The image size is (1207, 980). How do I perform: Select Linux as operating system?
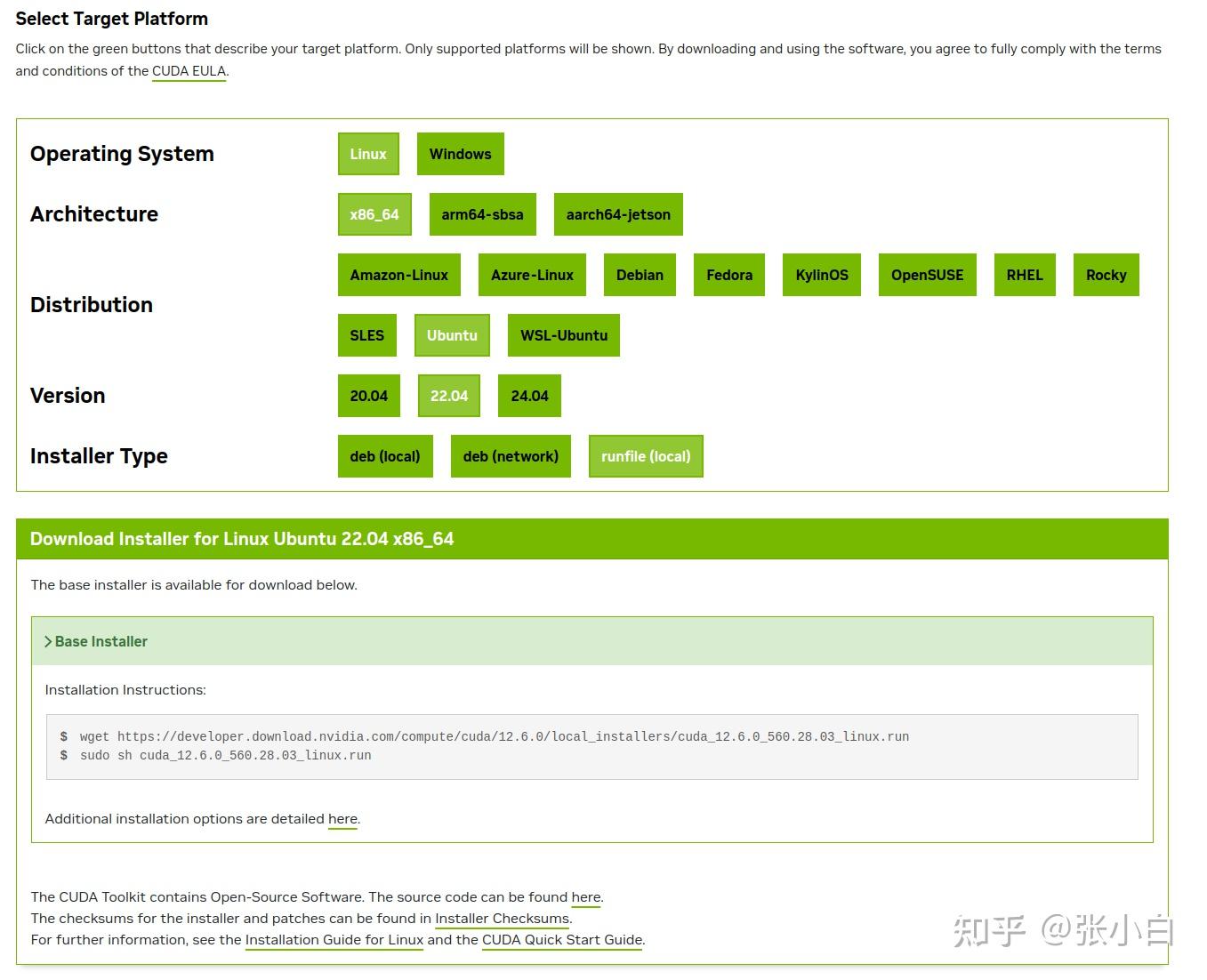point(368,154)
